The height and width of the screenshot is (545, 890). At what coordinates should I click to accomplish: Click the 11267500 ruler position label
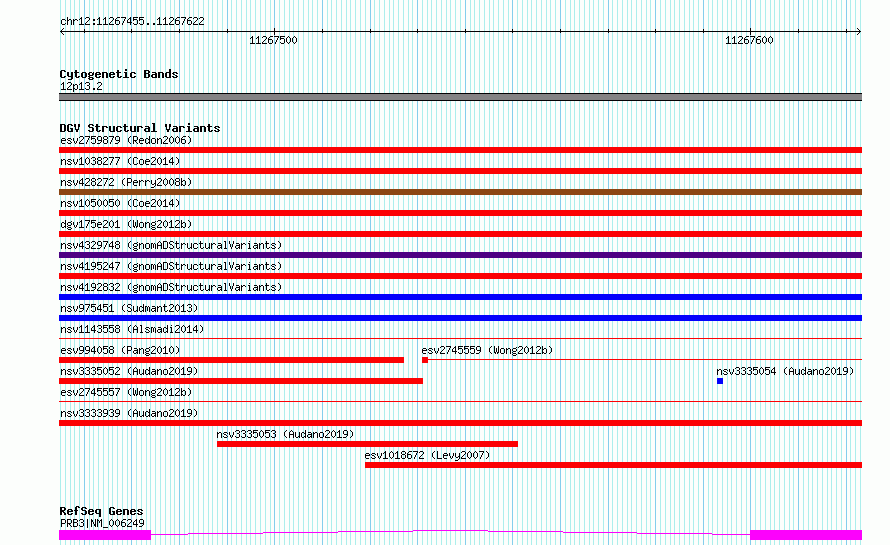273,40
